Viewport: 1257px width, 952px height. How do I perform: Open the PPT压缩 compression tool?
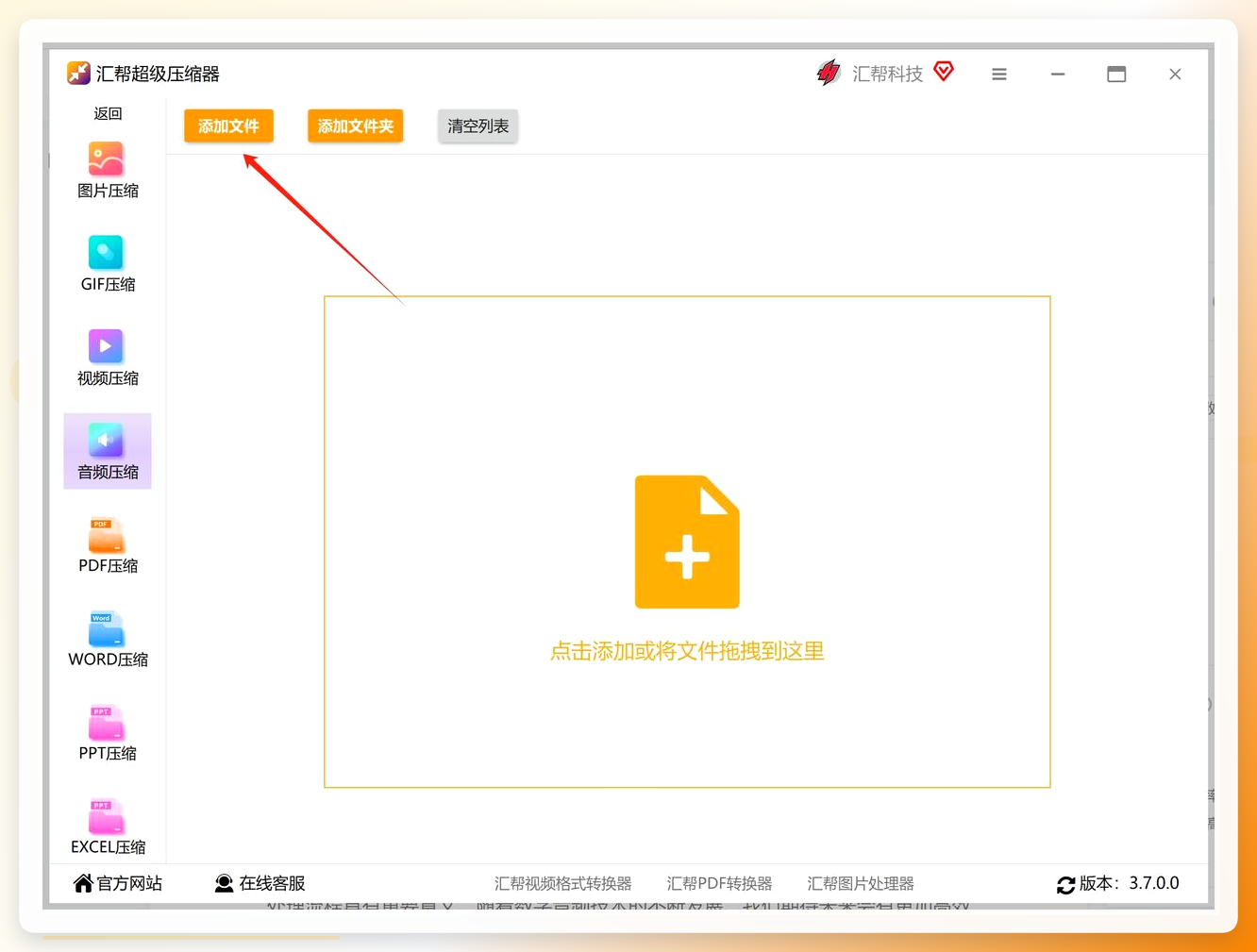[x=108, y=734]
